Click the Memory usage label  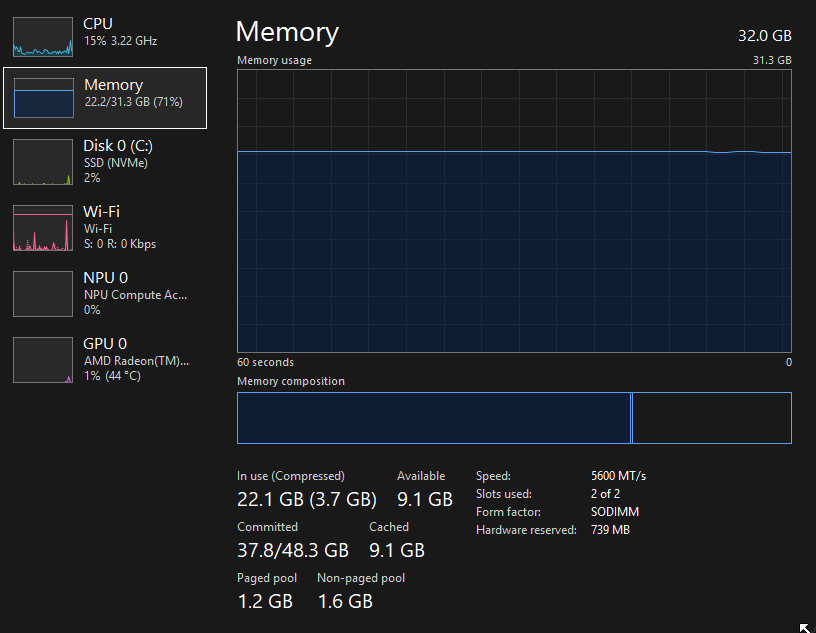click(x=274, y=60)
